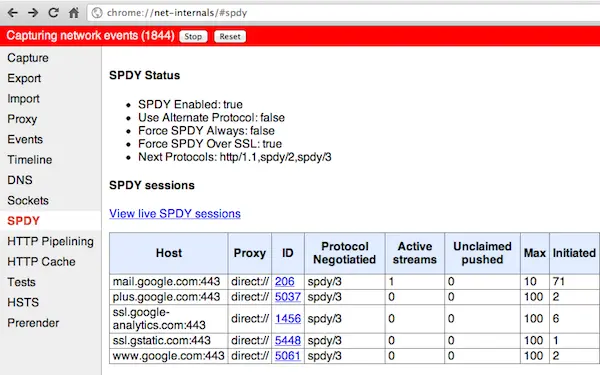Click the SPDY Enabled: true line
The height and width of the screenshot is (375, 600).
coord(190,104)
